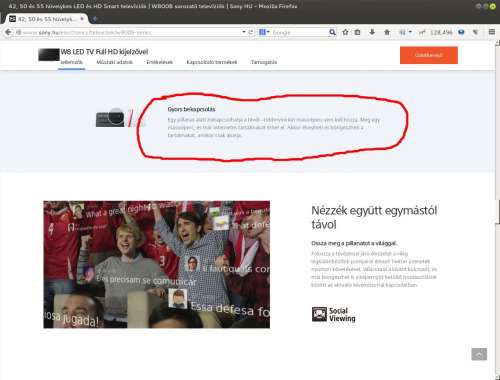This screenshot has width=500, height=380.
Task: Expand the dropdown arrow beside the home icon
Action: [x=410, y=32]
